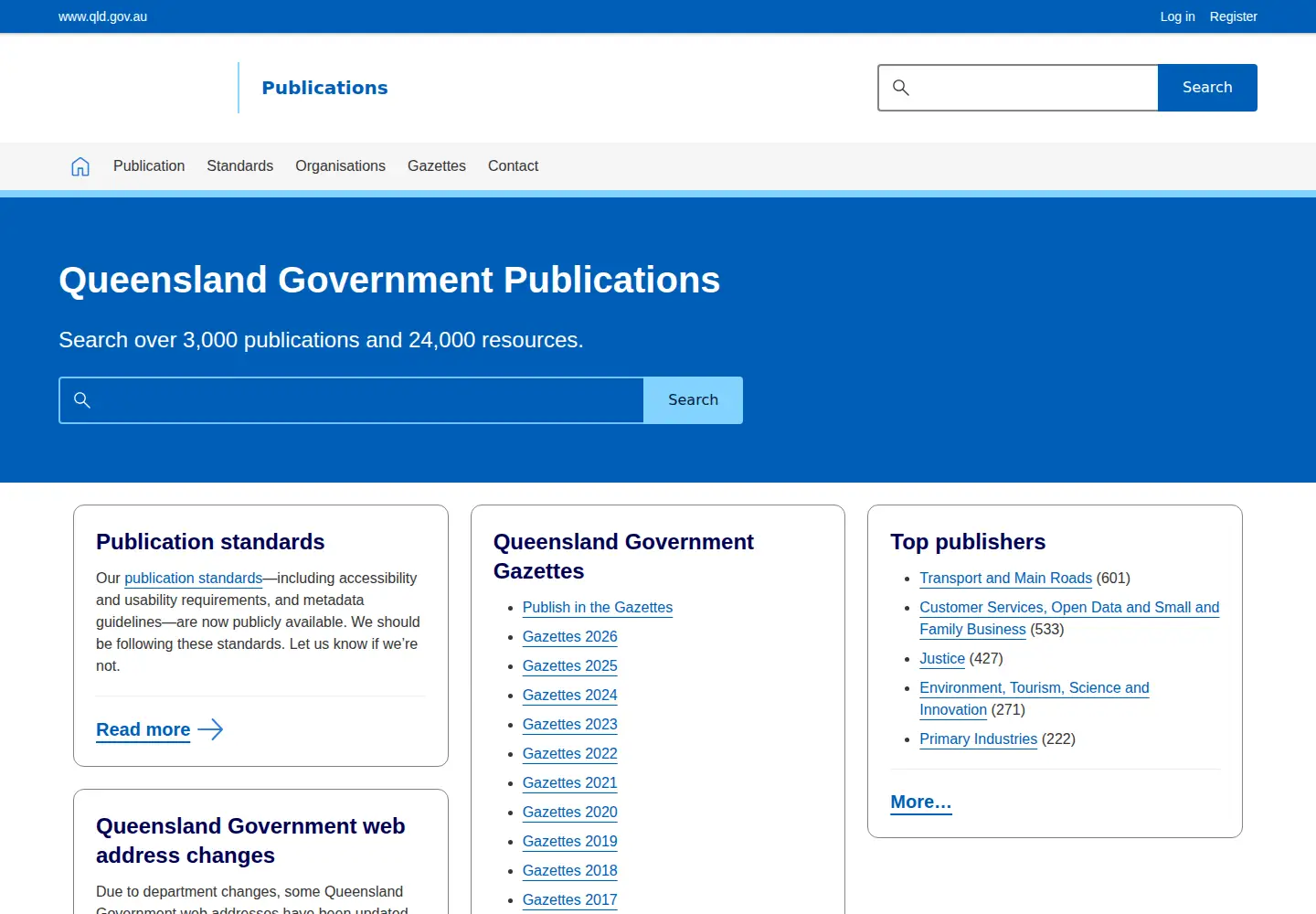Open Transport and Main Roads publisher
Screen dimensions: 1316x914
click(x=1005, y=579)
